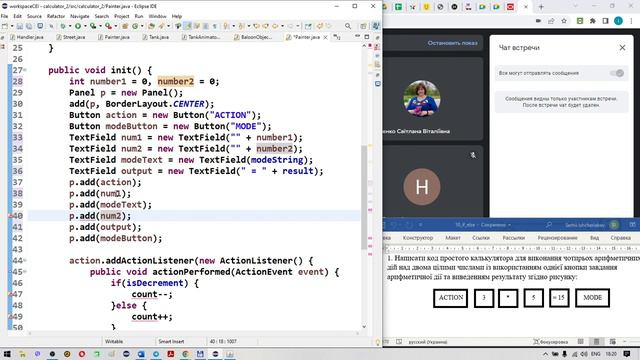Click the Chrome share page icon
The width and height of the screenshot is (640, 360).
[x=551, y=21]
